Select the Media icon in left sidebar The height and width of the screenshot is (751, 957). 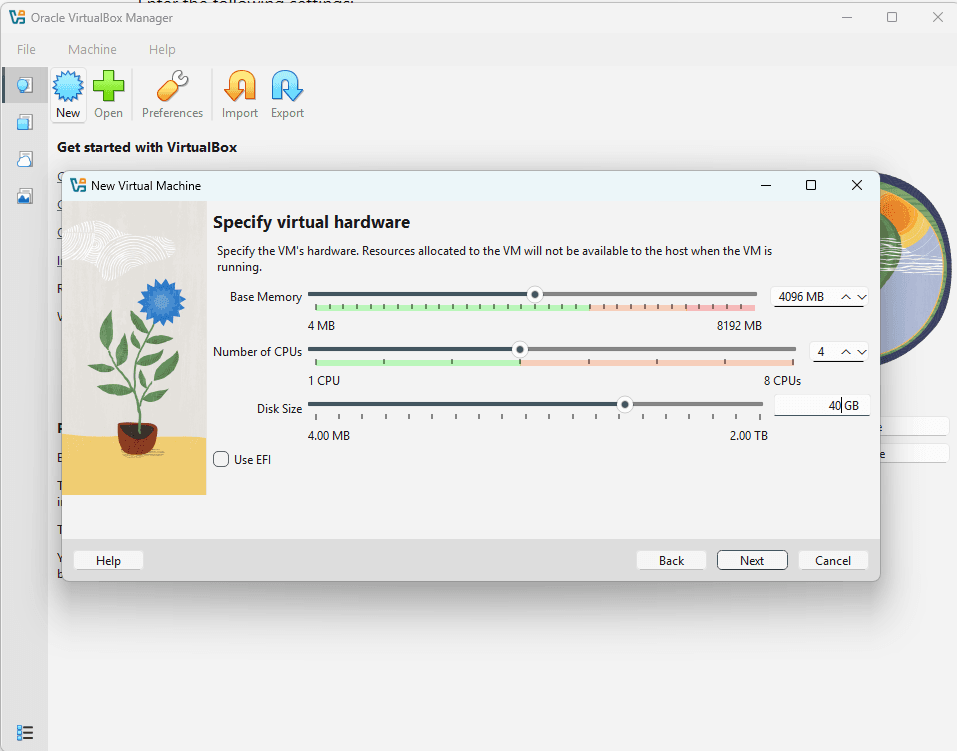point(25,196)
